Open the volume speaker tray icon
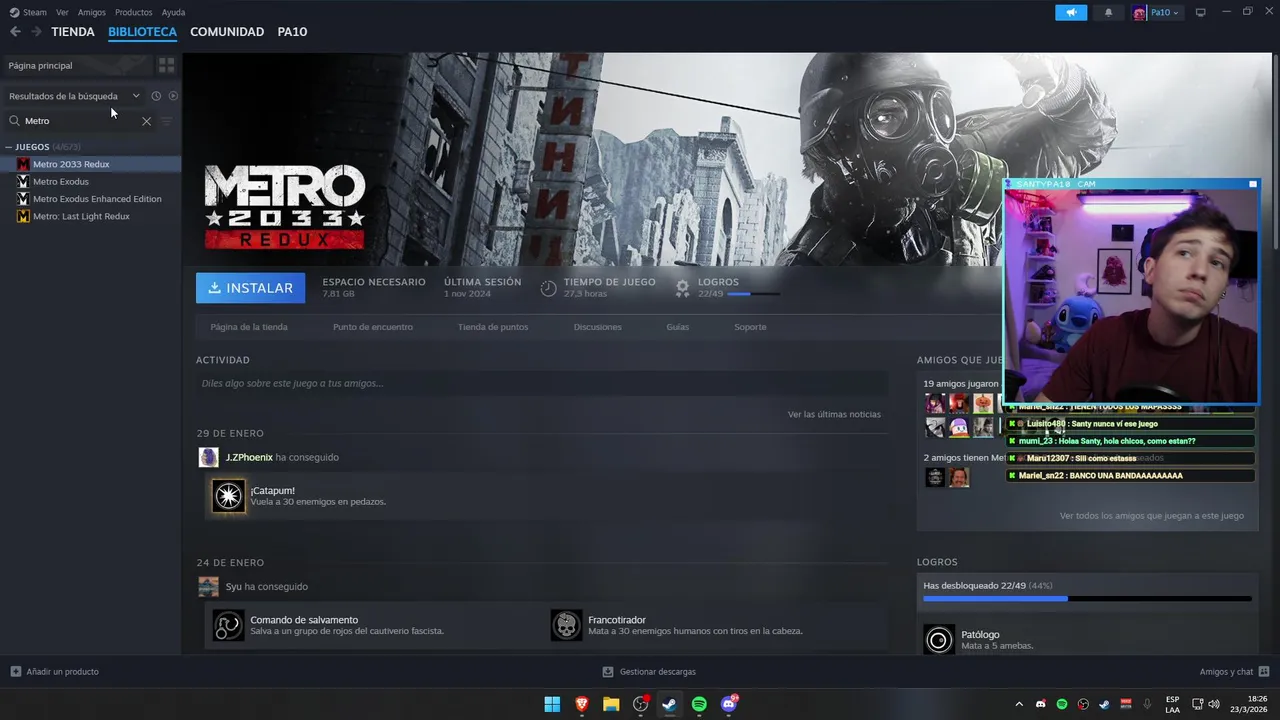 pyautogui.click(x=1214, y=704)
